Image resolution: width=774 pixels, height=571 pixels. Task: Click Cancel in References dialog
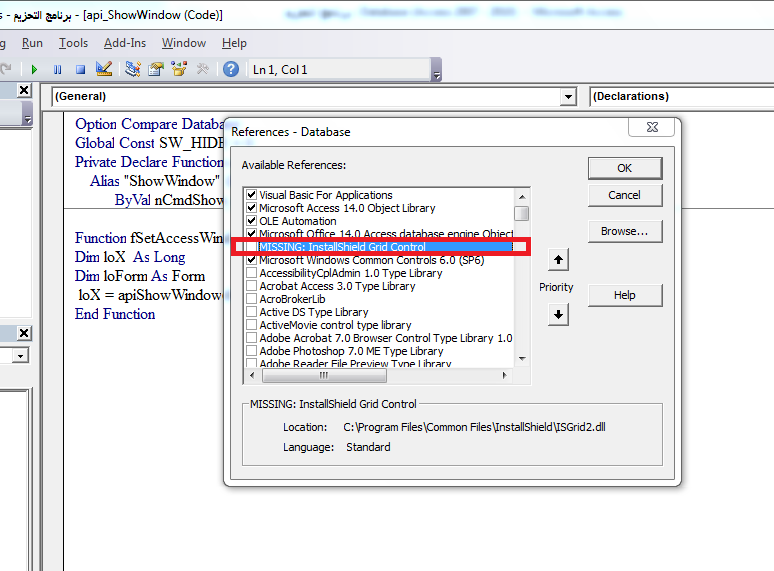(625, 195)
